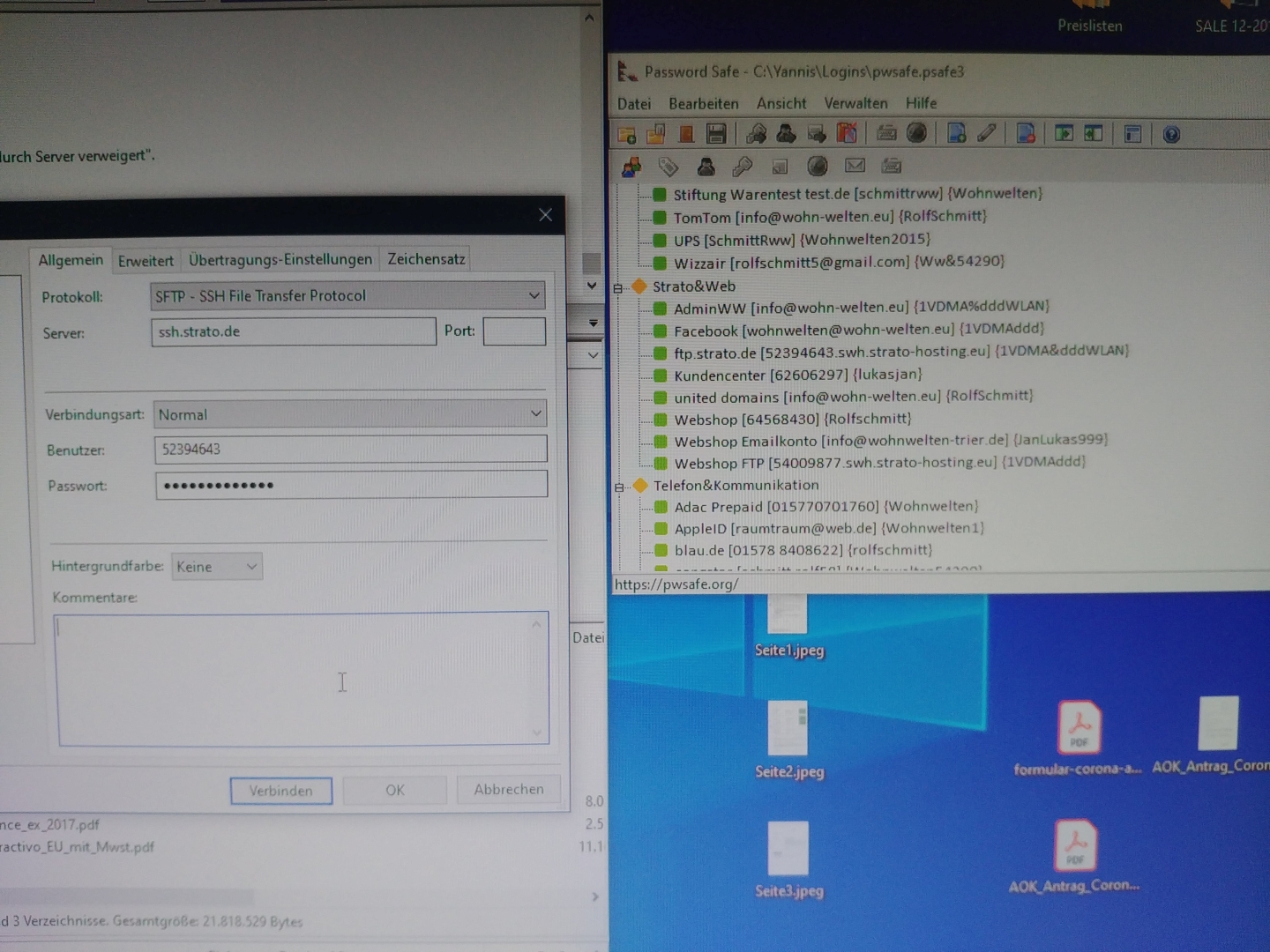Screen dimensions: 1270x952
Task: Collapse the Telefon&Kommunikation group
Action: [619, 487]
